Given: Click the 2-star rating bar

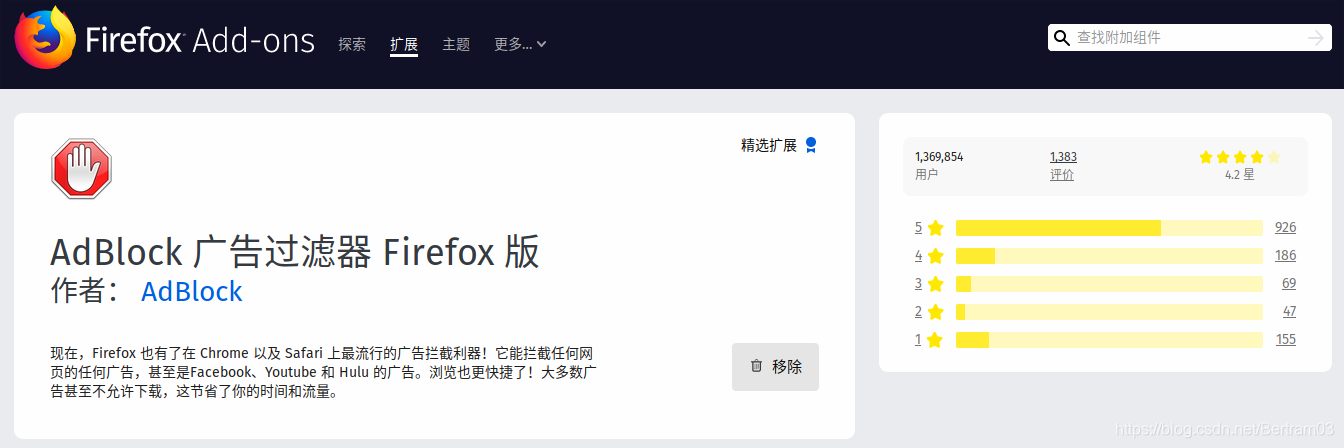Looking at the screenshot, I should (x=1110, y=312).
